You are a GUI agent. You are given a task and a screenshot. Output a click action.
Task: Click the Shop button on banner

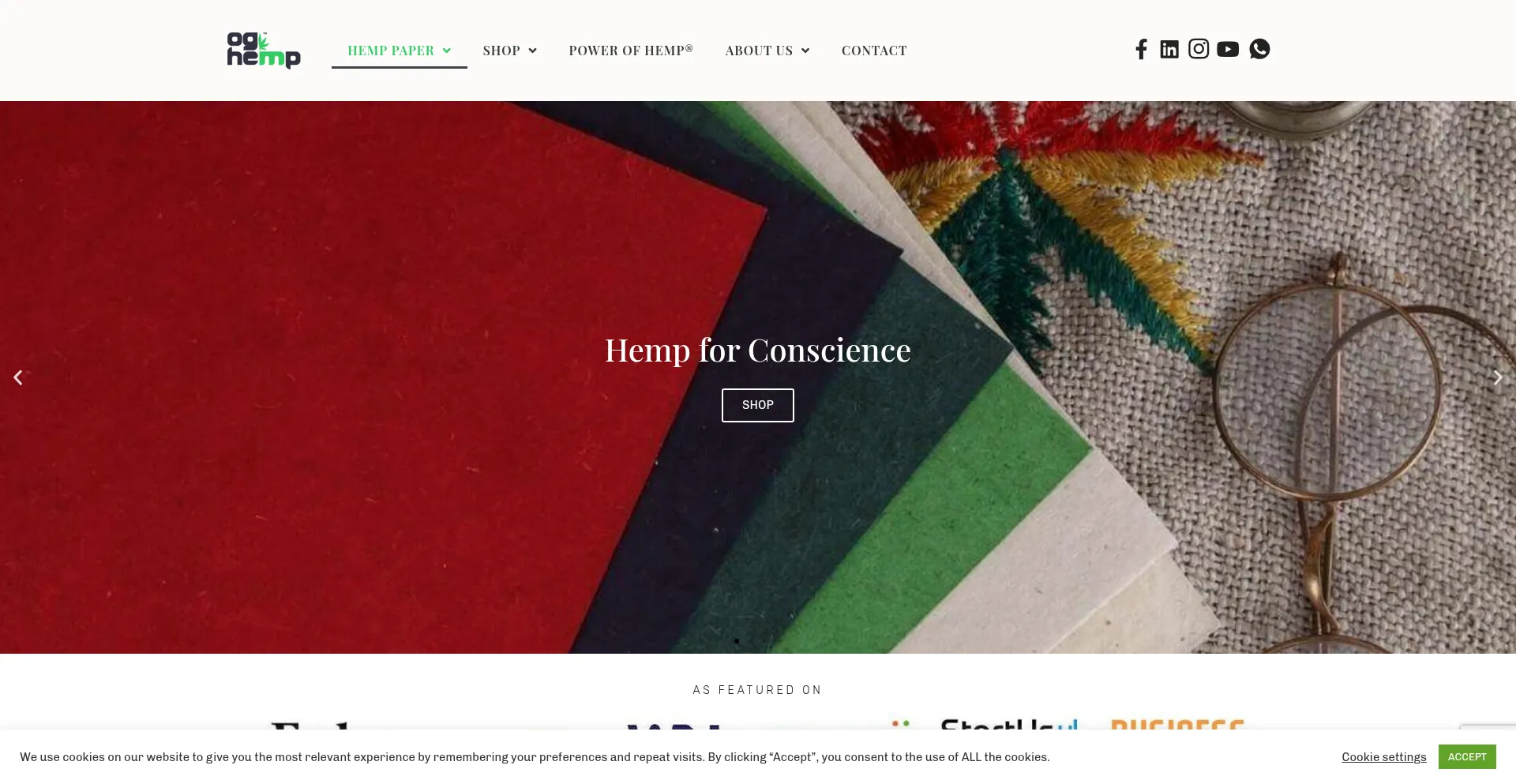(758, 405)
